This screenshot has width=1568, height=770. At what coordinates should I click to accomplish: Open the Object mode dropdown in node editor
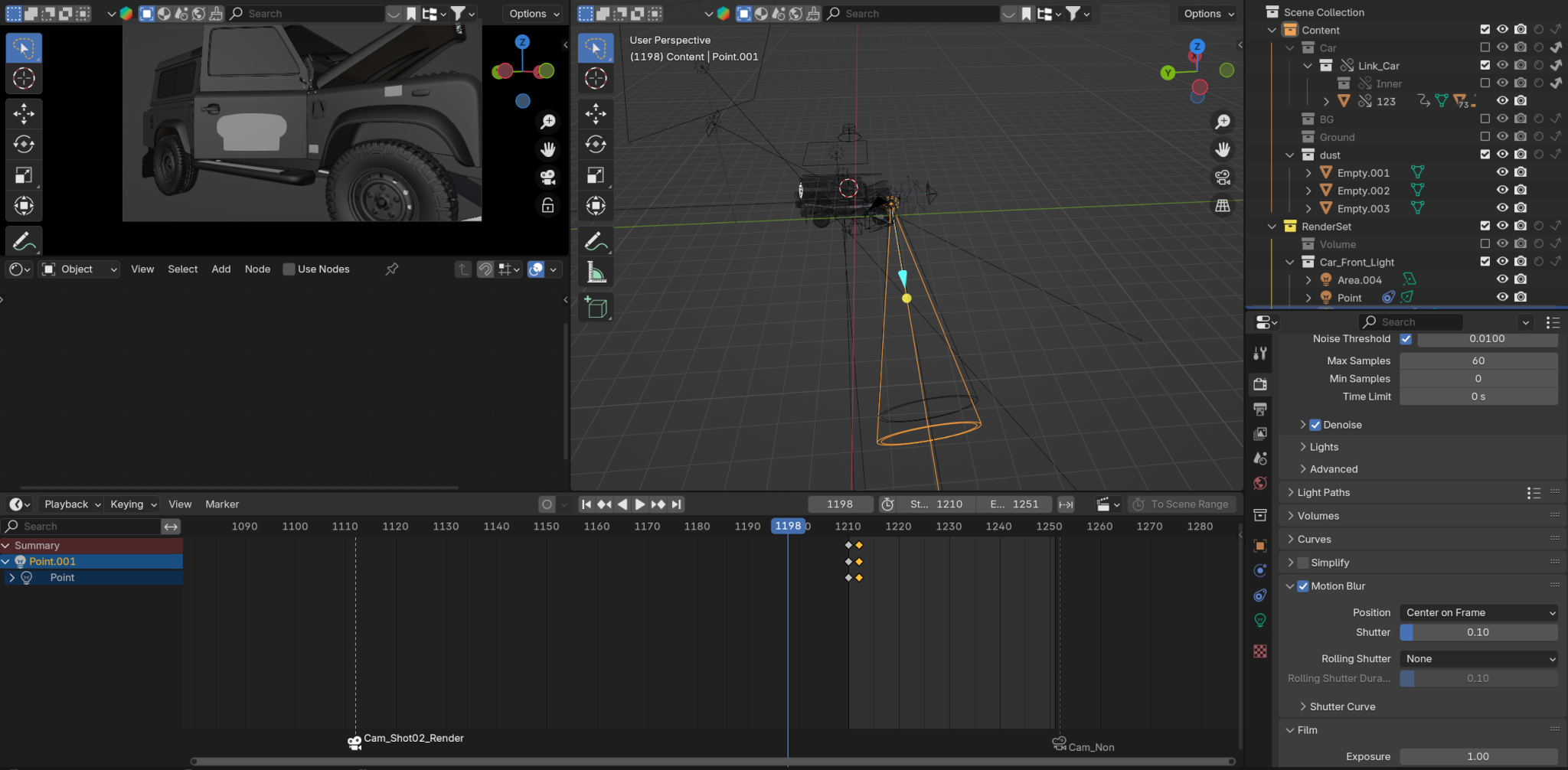pyautogui.click(x=80, y=269)
